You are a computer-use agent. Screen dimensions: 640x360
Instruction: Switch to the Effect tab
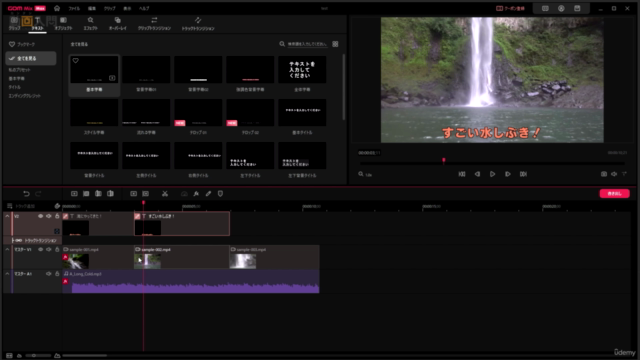point(91,23)
